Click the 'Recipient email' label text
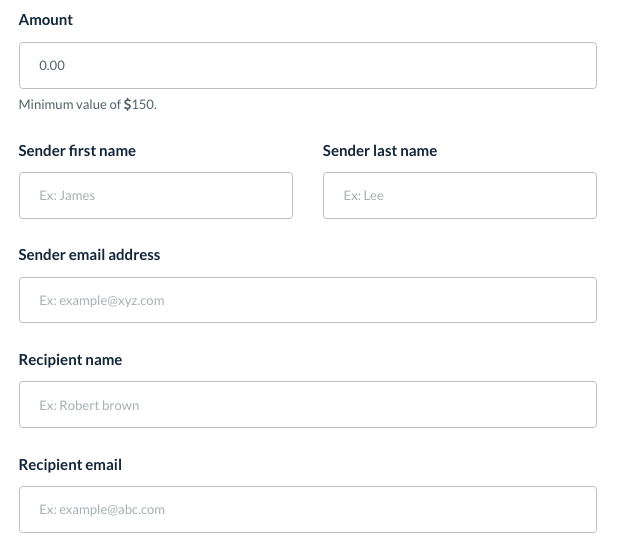The height and width of the screenshot is (552, 619). click(70, 464)
